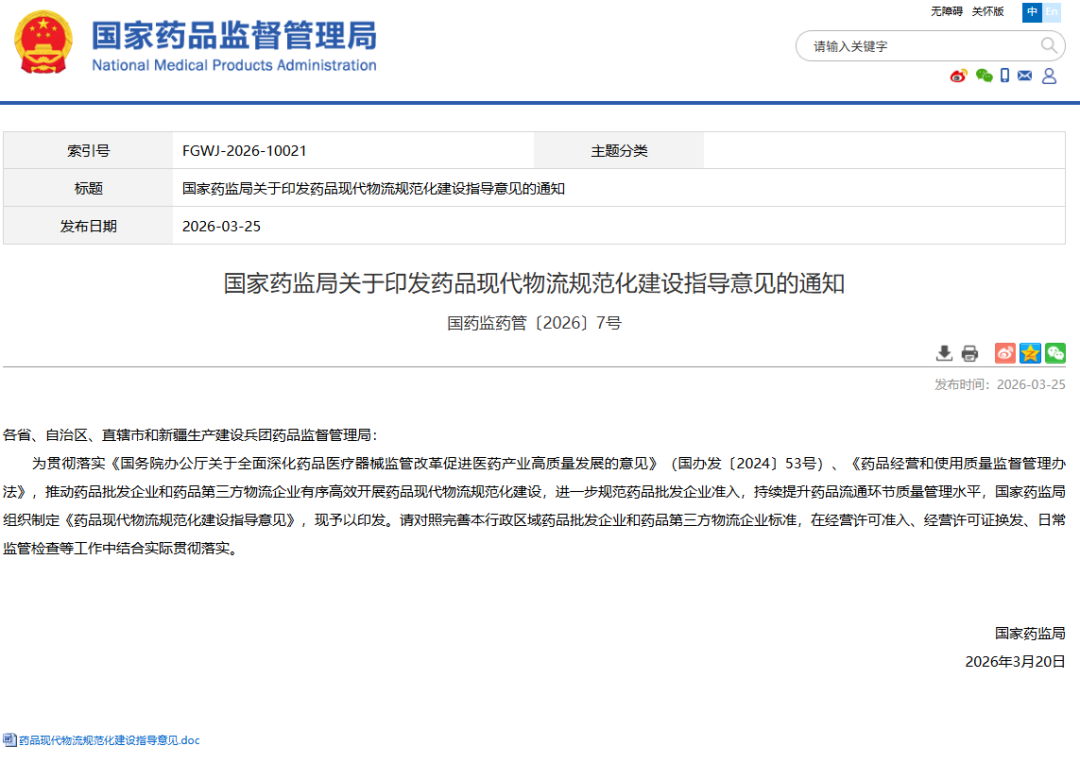Open the user account icon
This screenshot has width=1080, height=780.
tap(1049, 76)
